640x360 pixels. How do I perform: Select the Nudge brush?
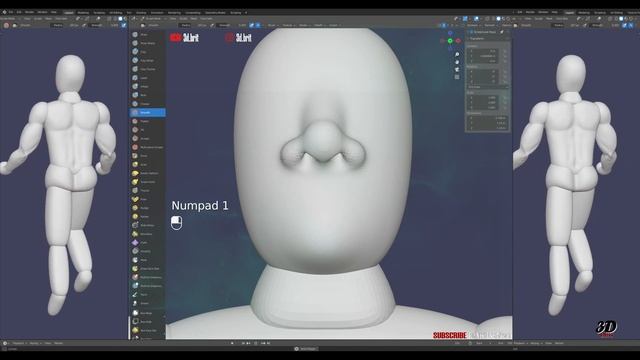click(x=147, y=208)
